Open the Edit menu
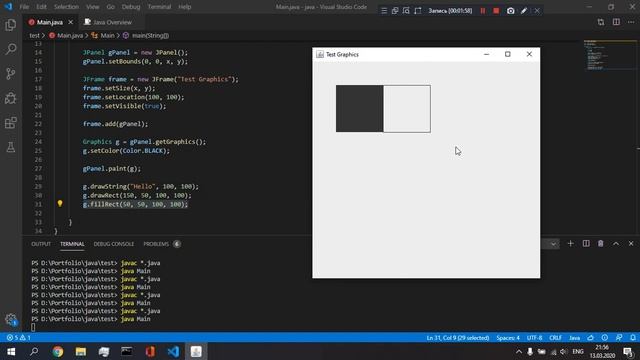 tap(41, 7)
